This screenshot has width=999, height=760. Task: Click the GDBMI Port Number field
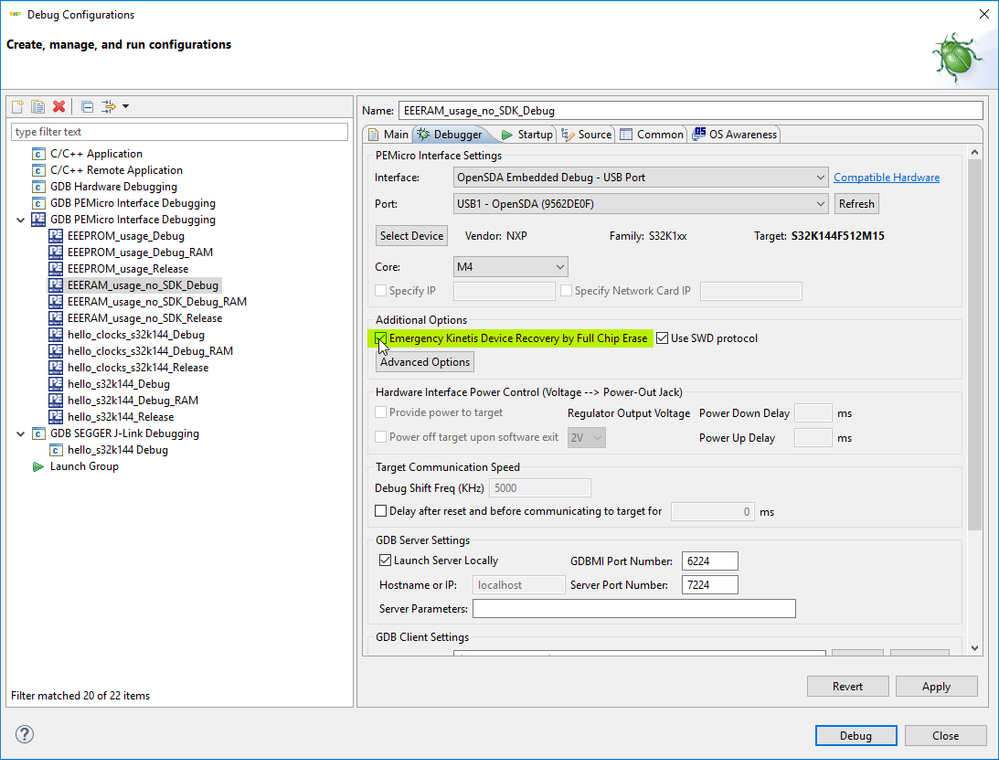pyautogui.click(x=710, y=561)
